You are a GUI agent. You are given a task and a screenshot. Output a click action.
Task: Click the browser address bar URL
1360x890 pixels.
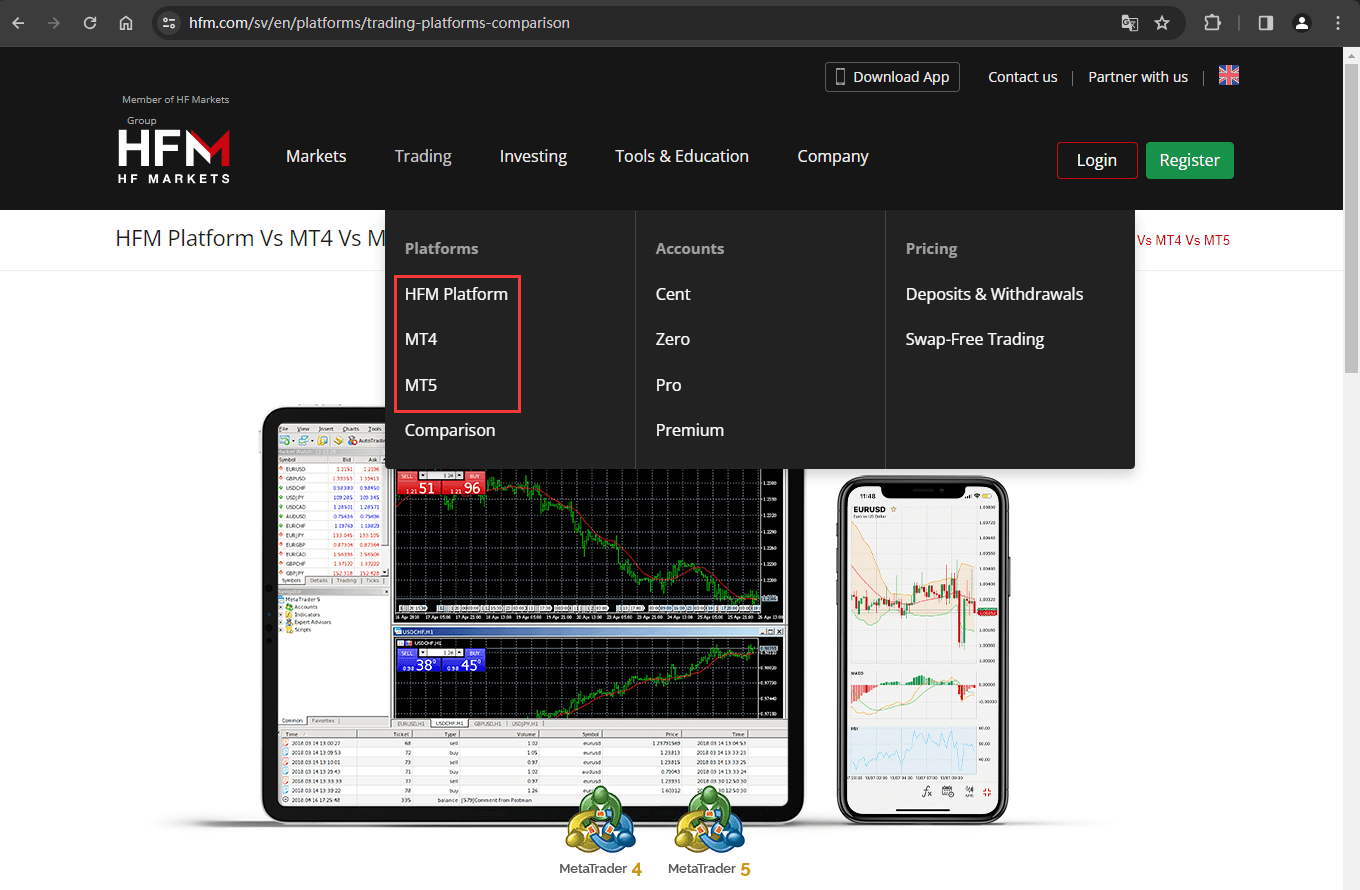coord(379,22)
